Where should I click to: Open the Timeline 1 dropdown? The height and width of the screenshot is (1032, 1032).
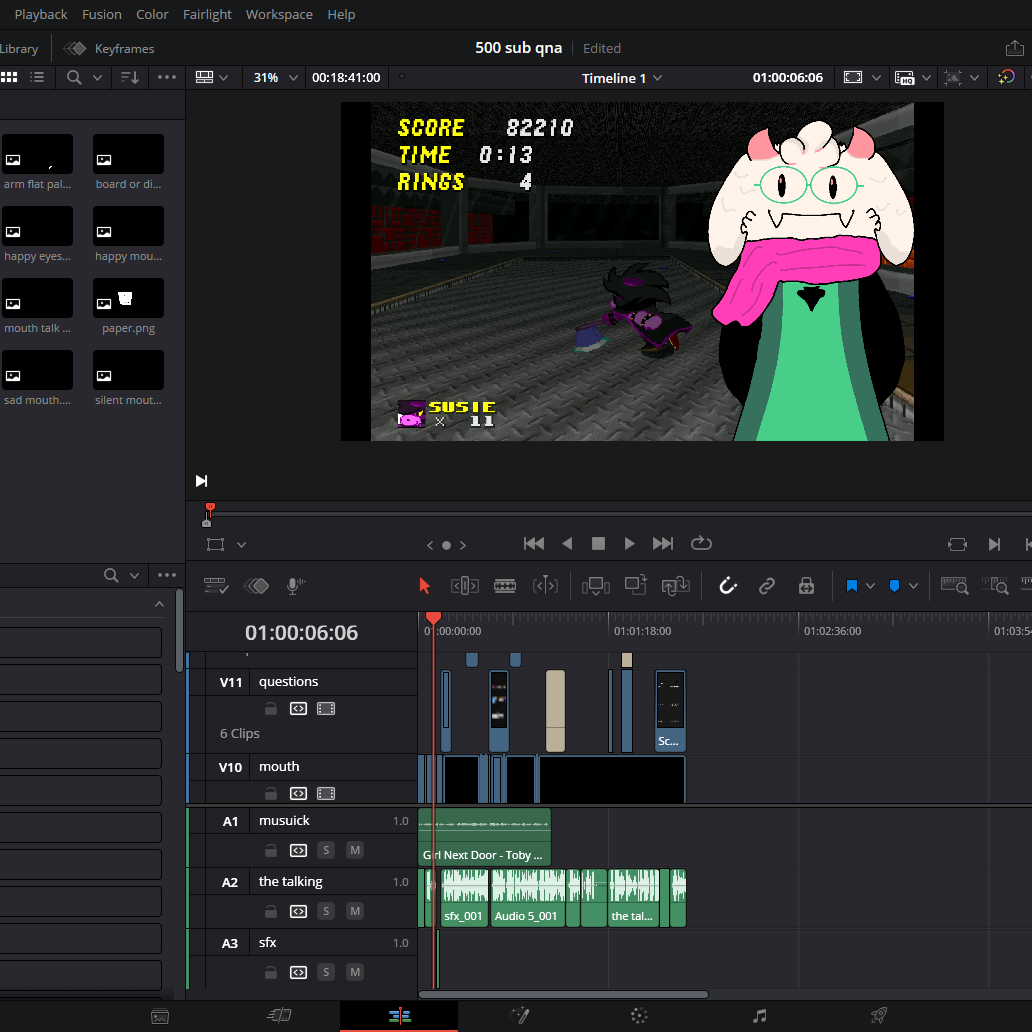[x=621, y=78]
